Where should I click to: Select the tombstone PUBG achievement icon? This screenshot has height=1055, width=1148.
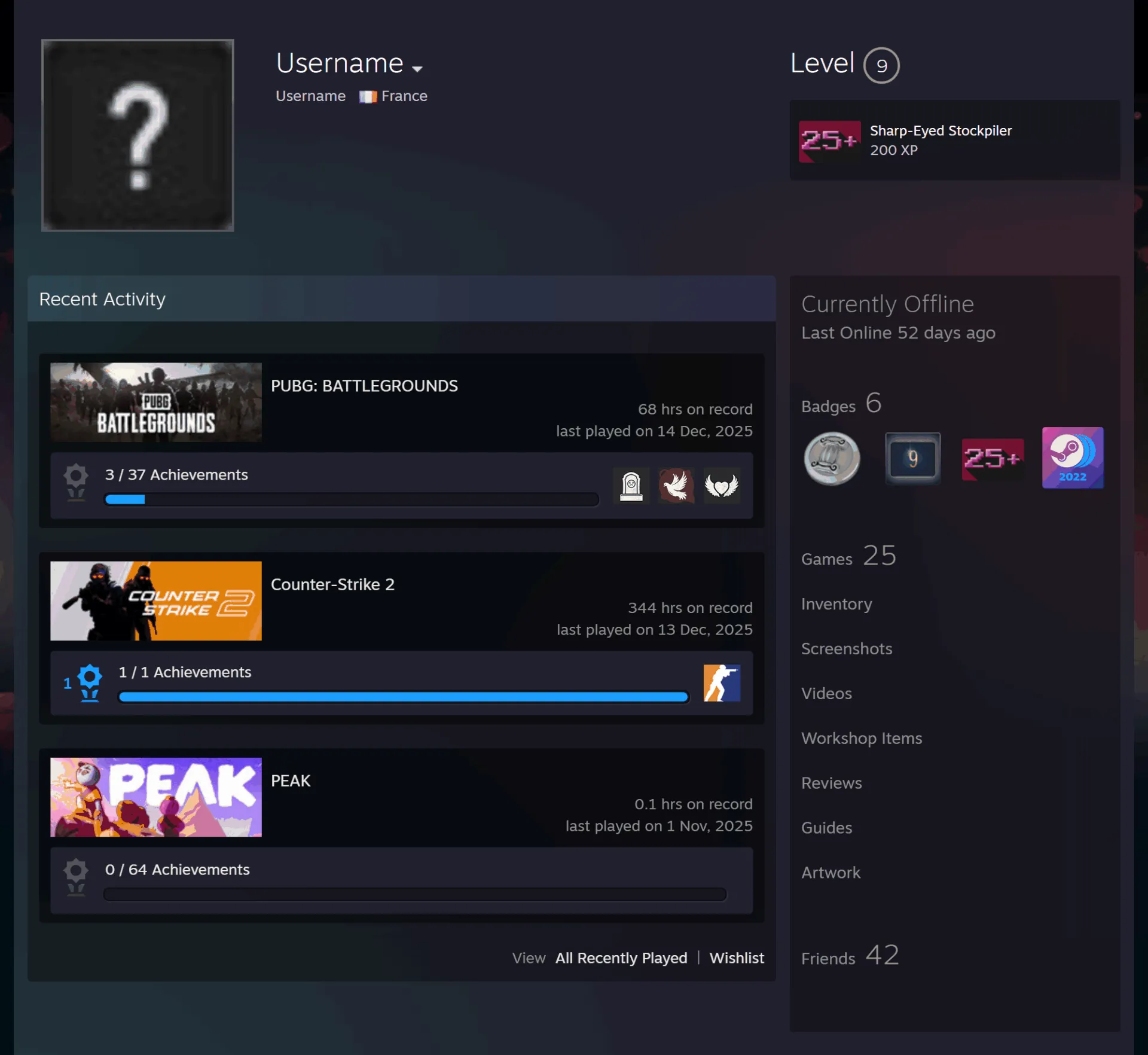coord(631,486)
